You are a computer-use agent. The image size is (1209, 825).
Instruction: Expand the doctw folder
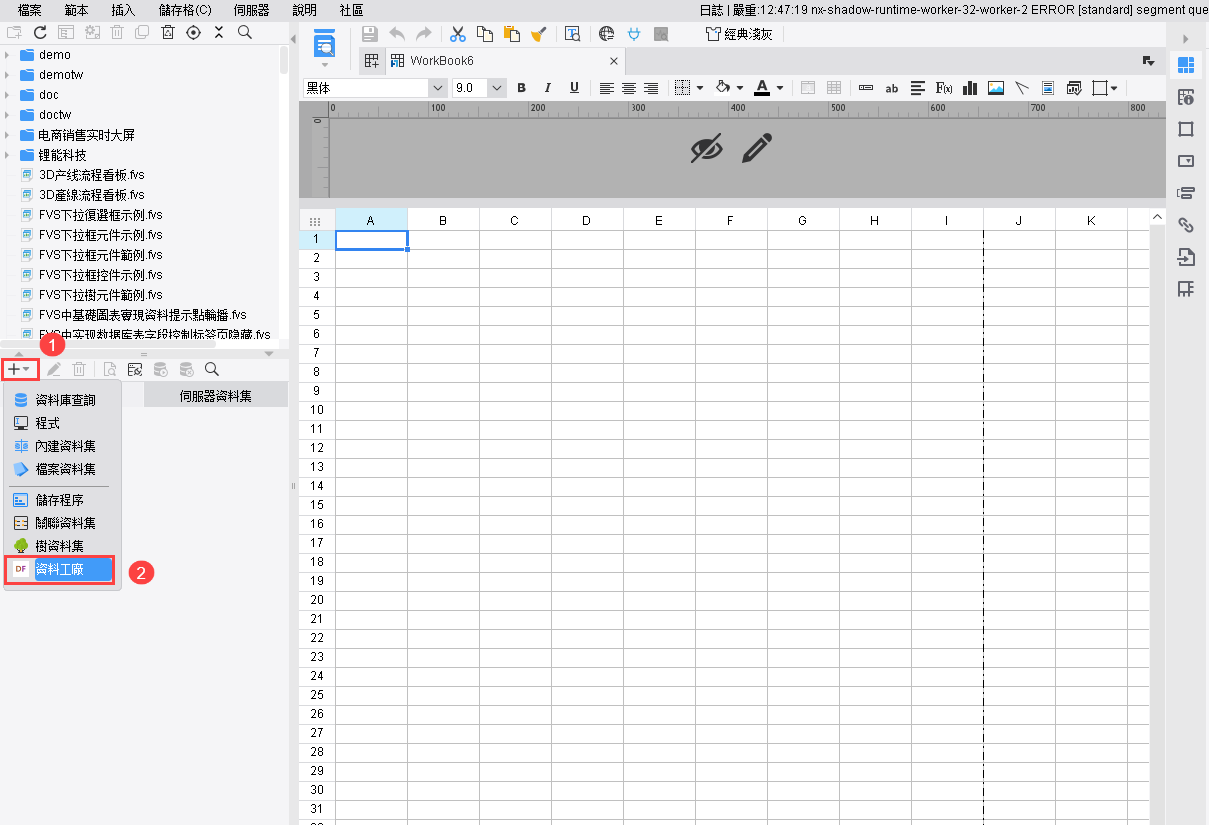click(7, 115)
